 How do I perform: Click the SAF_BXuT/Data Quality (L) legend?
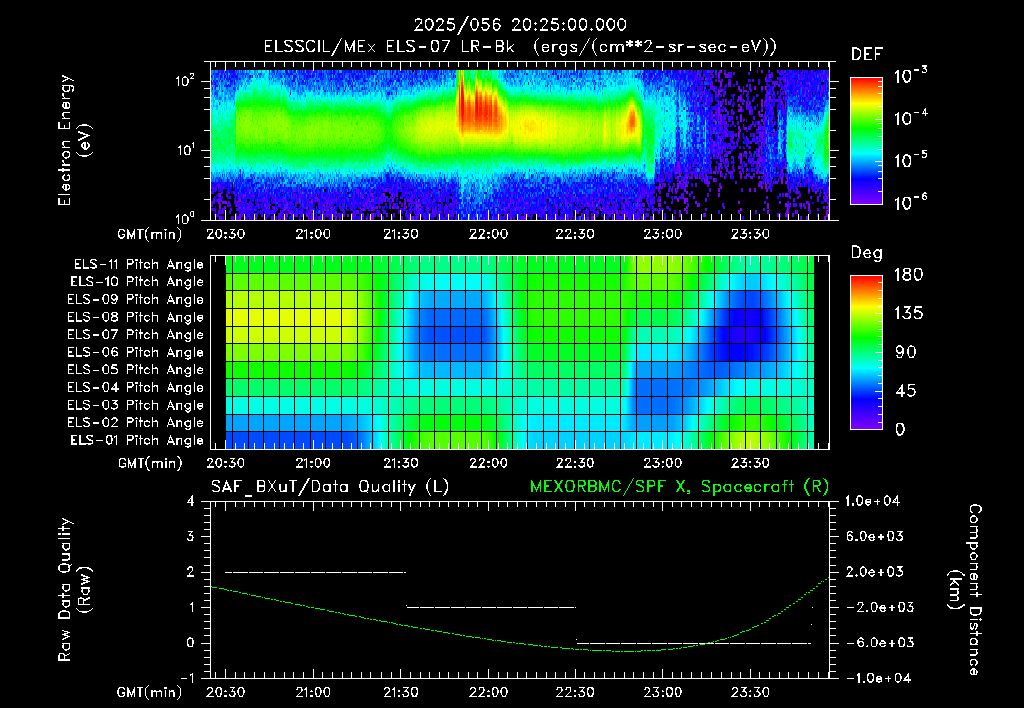coord(330,487)
